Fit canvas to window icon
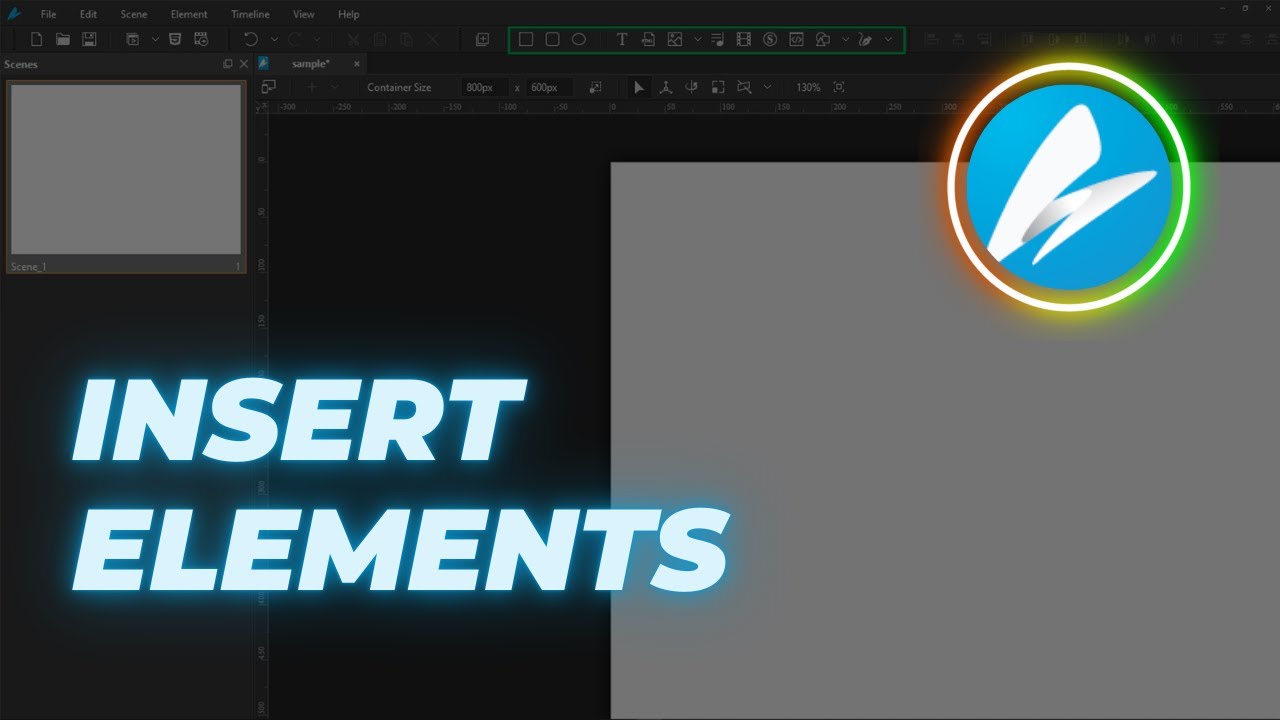This screenshot has height=720, width=1280. pyautogui.click(x=838, y=88)
